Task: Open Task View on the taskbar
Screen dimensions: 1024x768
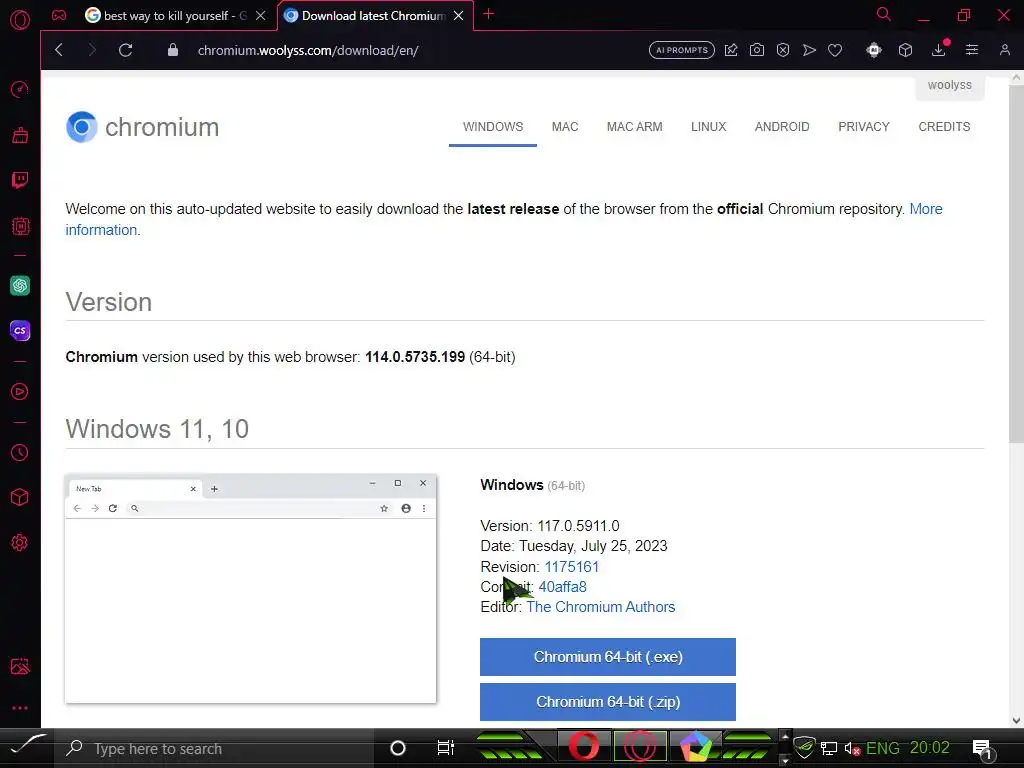Action: coord(445,748)
